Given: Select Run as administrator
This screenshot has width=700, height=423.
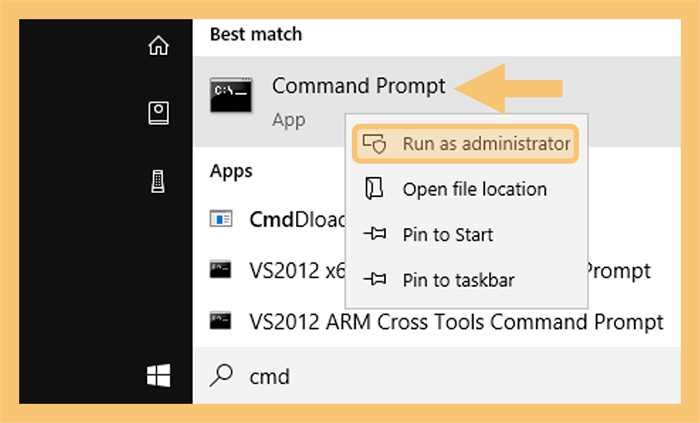Looking at the screenshot, I should [466, 144].
